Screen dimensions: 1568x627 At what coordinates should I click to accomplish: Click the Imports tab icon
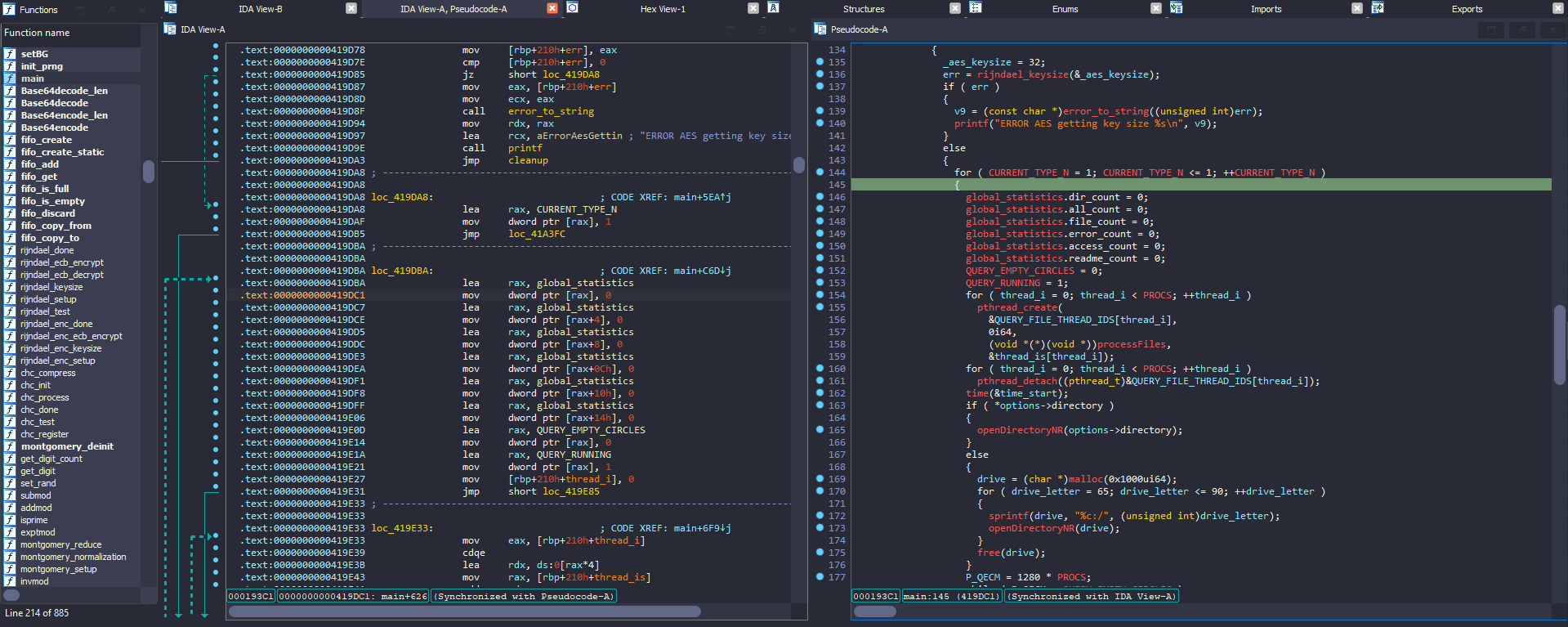[x=1176, y=8]
